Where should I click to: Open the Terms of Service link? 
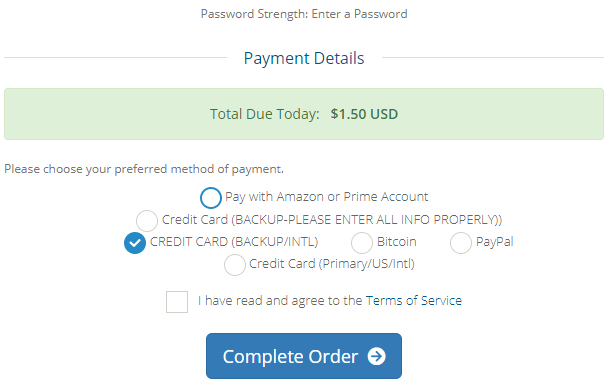[414, 301]
